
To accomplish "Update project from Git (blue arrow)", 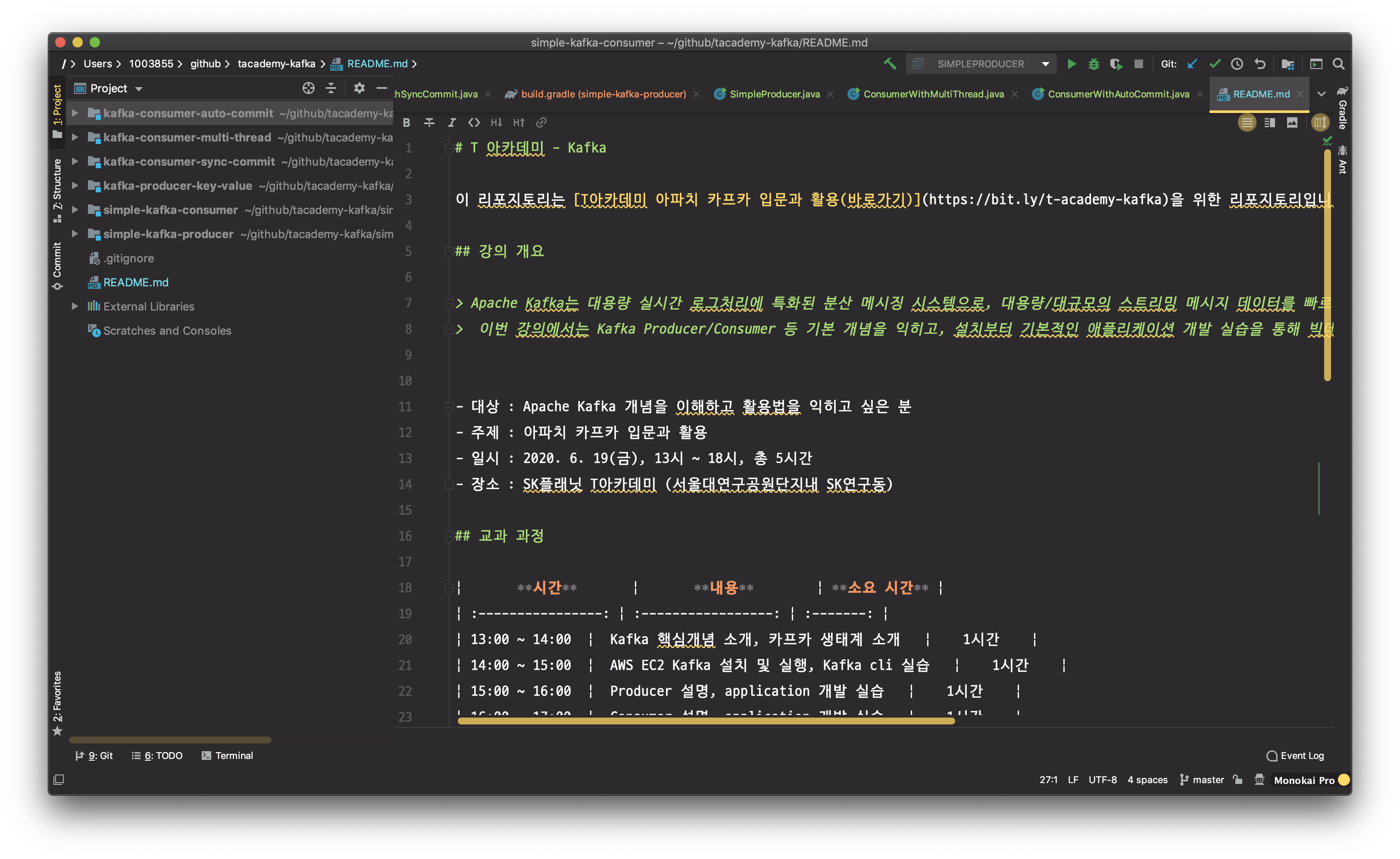I will tap(1192, 64).
